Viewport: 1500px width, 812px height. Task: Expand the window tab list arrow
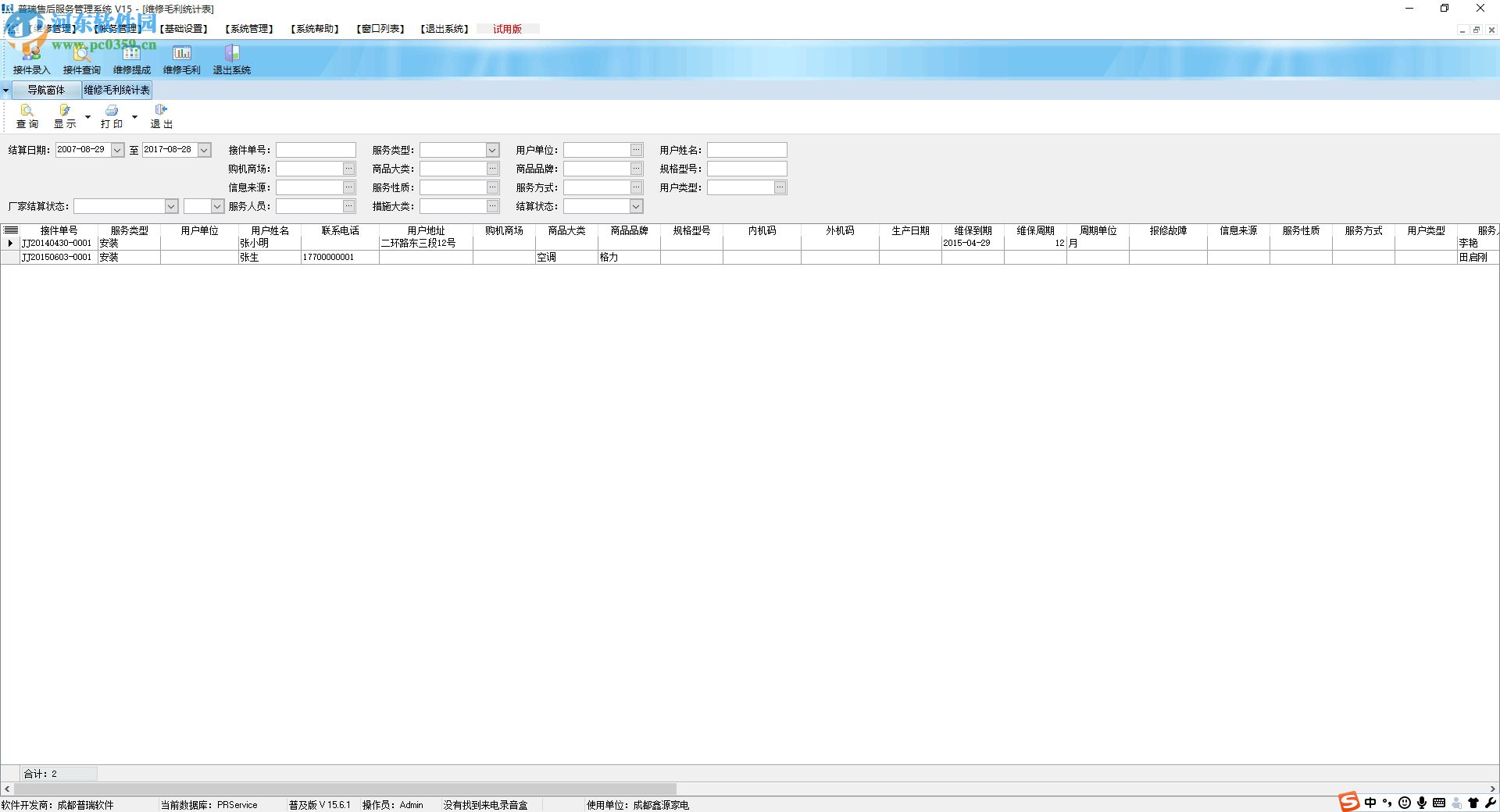(5, 91)
